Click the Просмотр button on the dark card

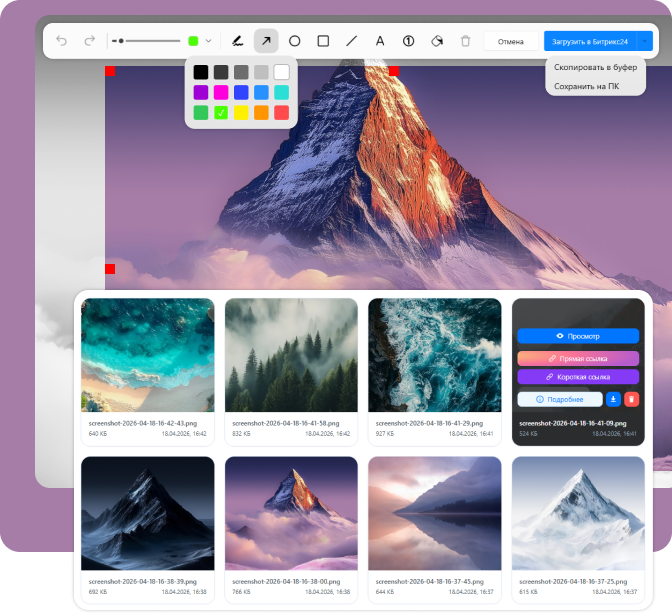coord(578,336)
